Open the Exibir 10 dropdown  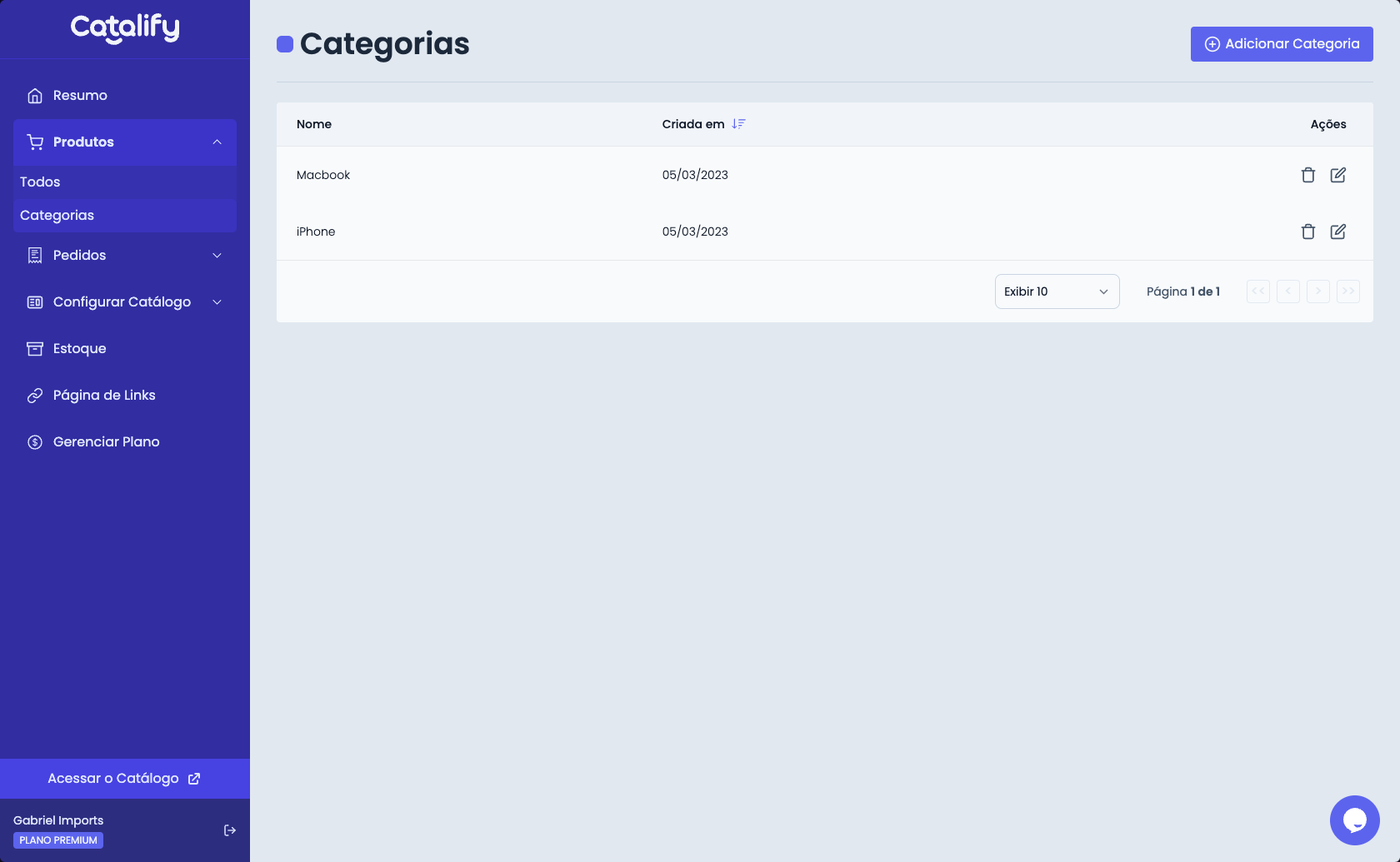click(1057, 291)
